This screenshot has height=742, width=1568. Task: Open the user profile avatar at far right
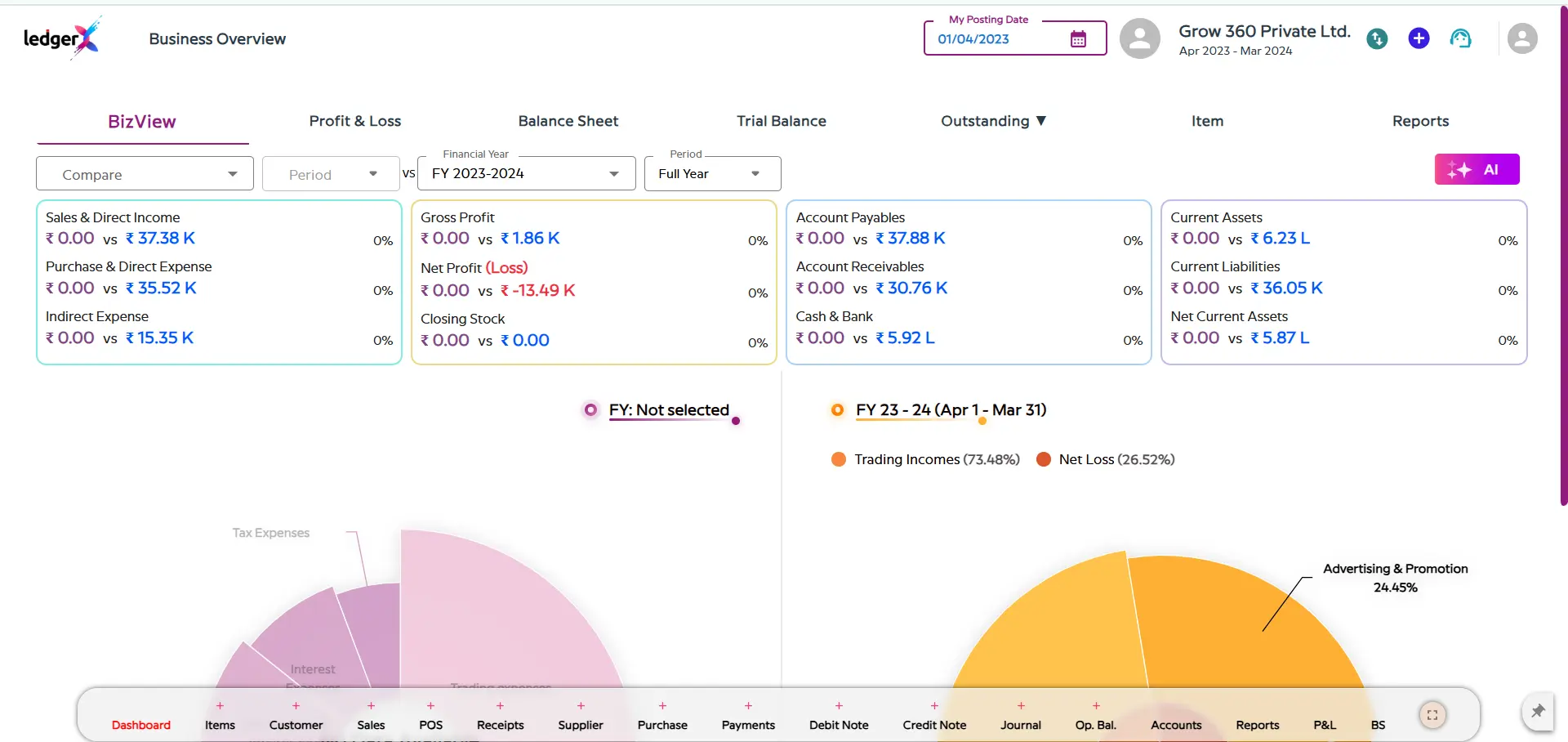[x=1521, y=38]
